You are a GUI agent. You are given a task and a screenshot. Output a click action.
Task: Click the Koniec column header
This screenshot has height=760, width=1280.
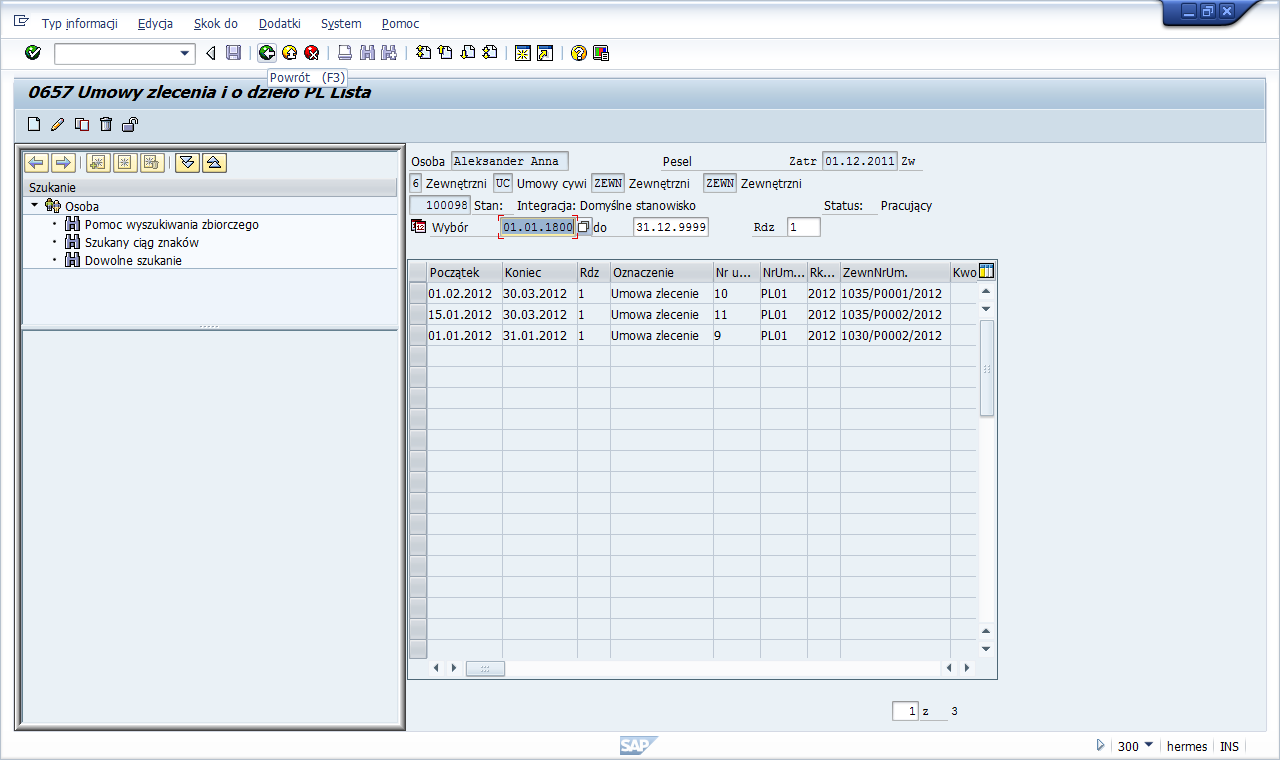pos(539,272)
